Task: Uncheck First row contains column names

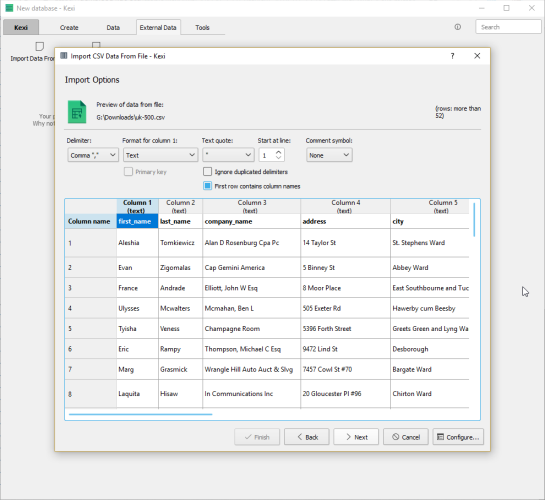Action: click(x=207, y=186)
